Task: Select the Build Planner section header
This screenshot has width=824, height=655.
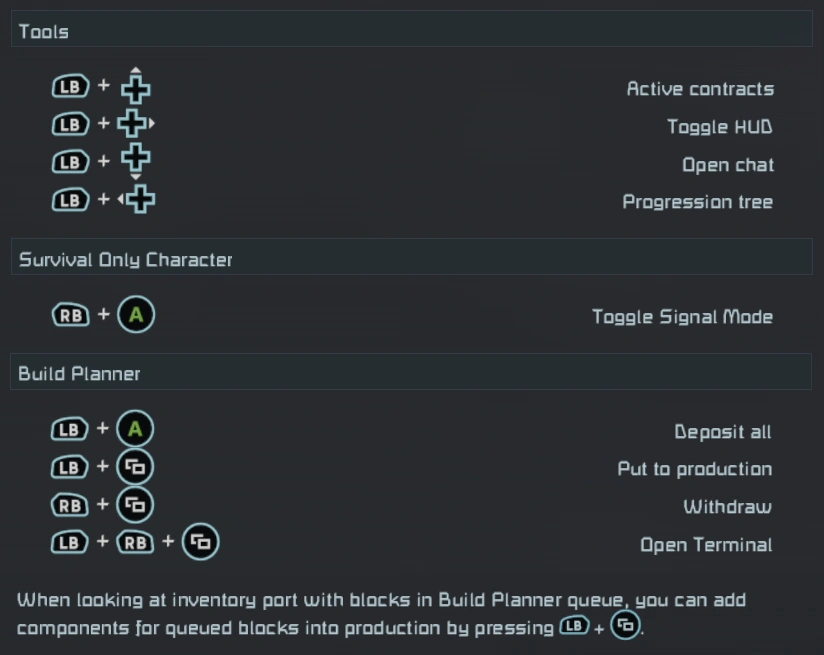Action: pyautogui.click(x=411, y=373)
